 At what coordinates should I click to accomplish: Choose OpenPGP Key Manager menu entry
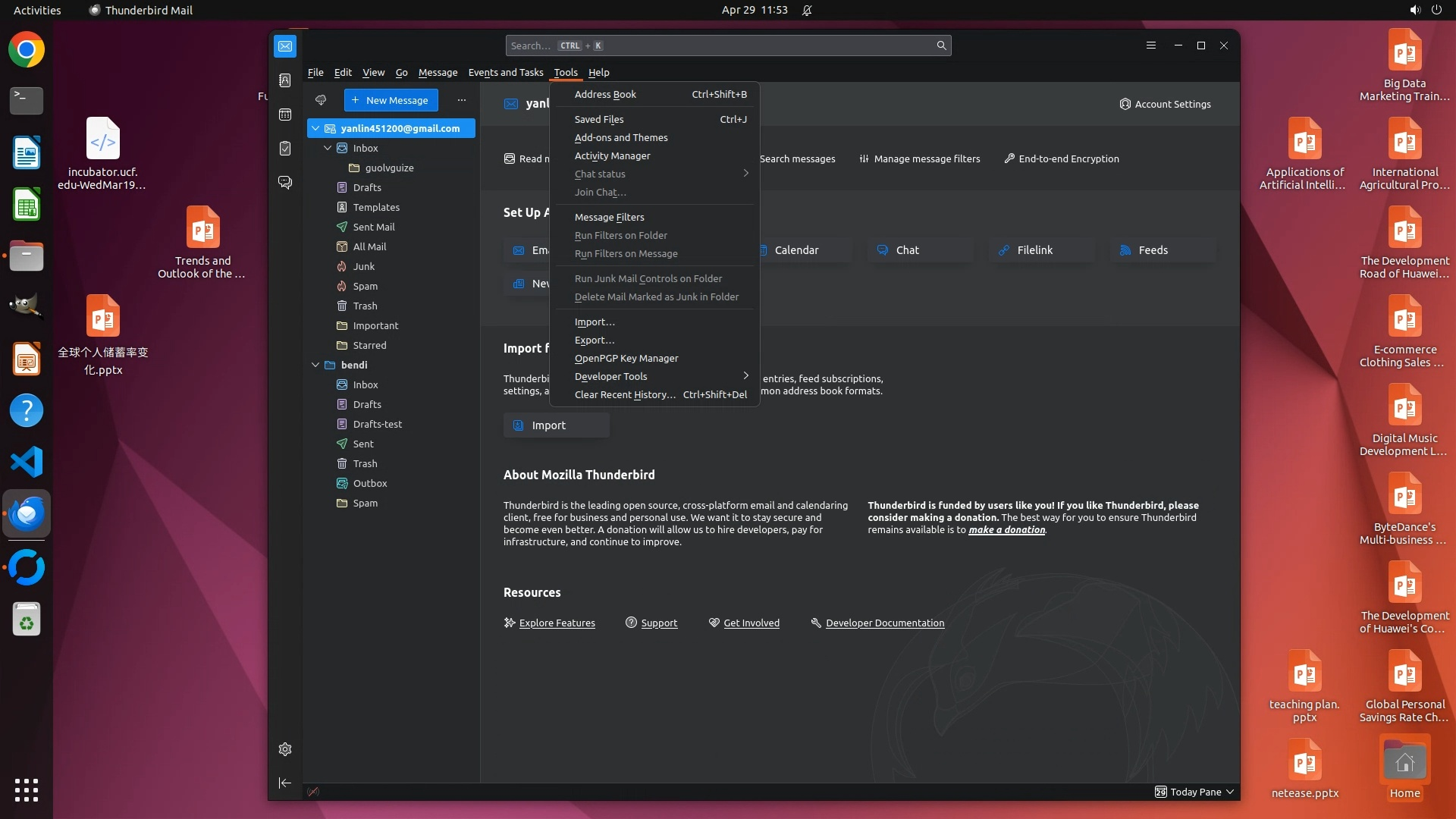[626, 358]
